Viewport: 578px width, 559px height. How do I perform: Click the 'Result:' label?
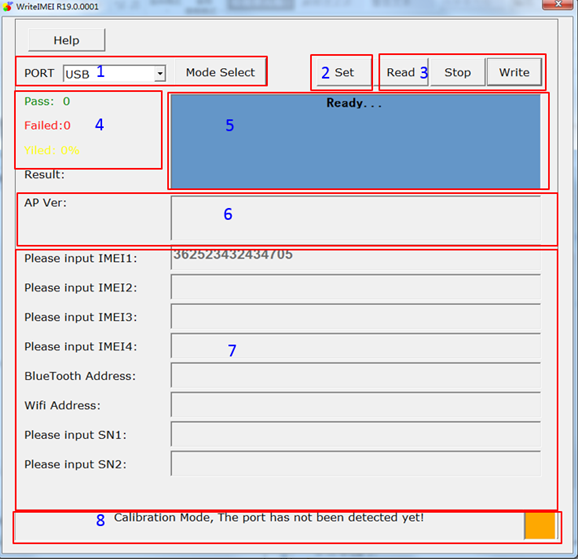[44, 174]
